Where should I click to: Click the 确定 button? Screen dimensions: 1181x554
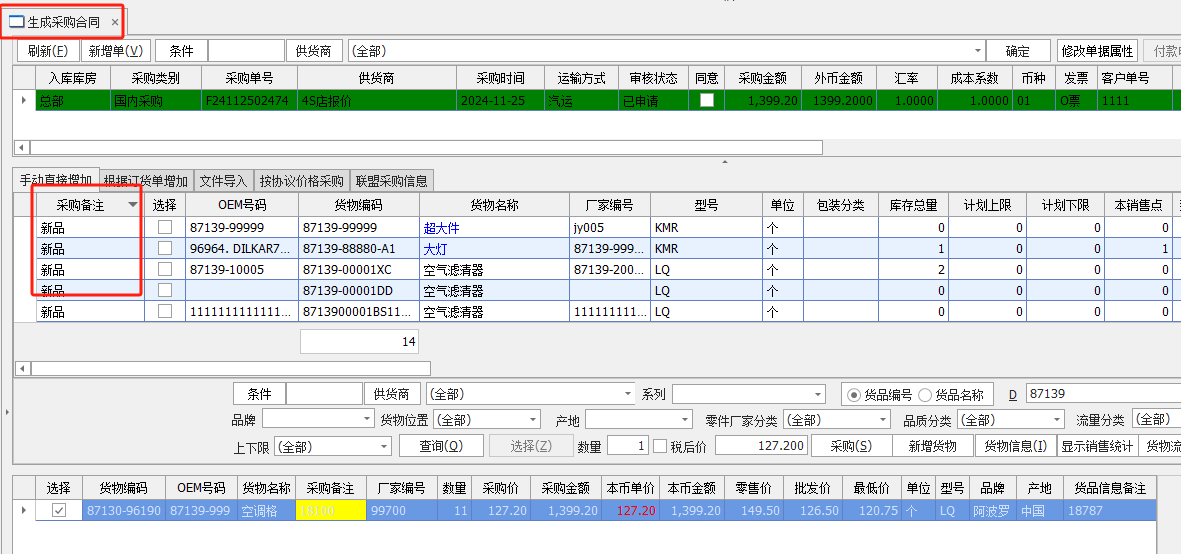click(x=1018, y=51)
